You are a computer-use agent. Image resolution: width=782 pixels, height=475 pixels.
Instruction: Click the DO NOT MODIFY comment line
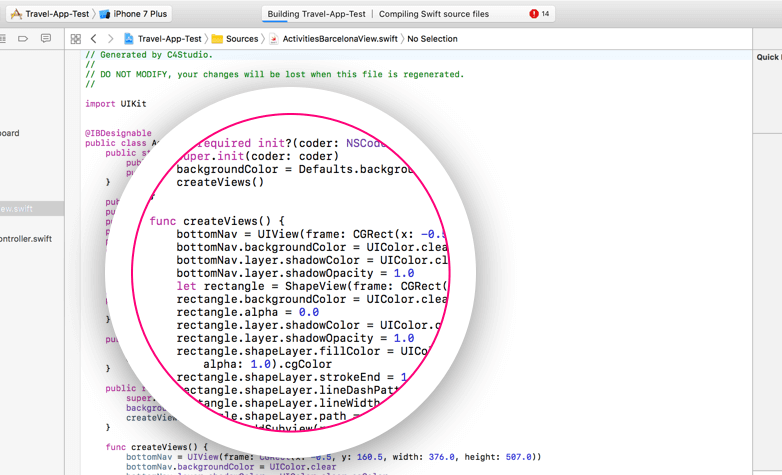point(274,74)
